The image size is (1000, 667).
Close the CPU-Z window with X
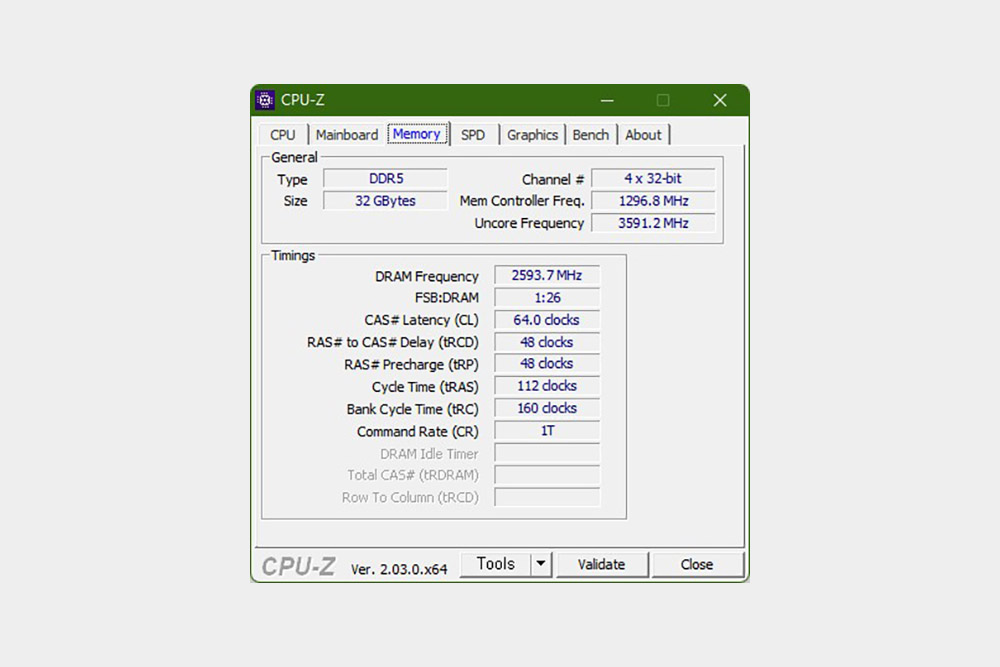(720, 101)
